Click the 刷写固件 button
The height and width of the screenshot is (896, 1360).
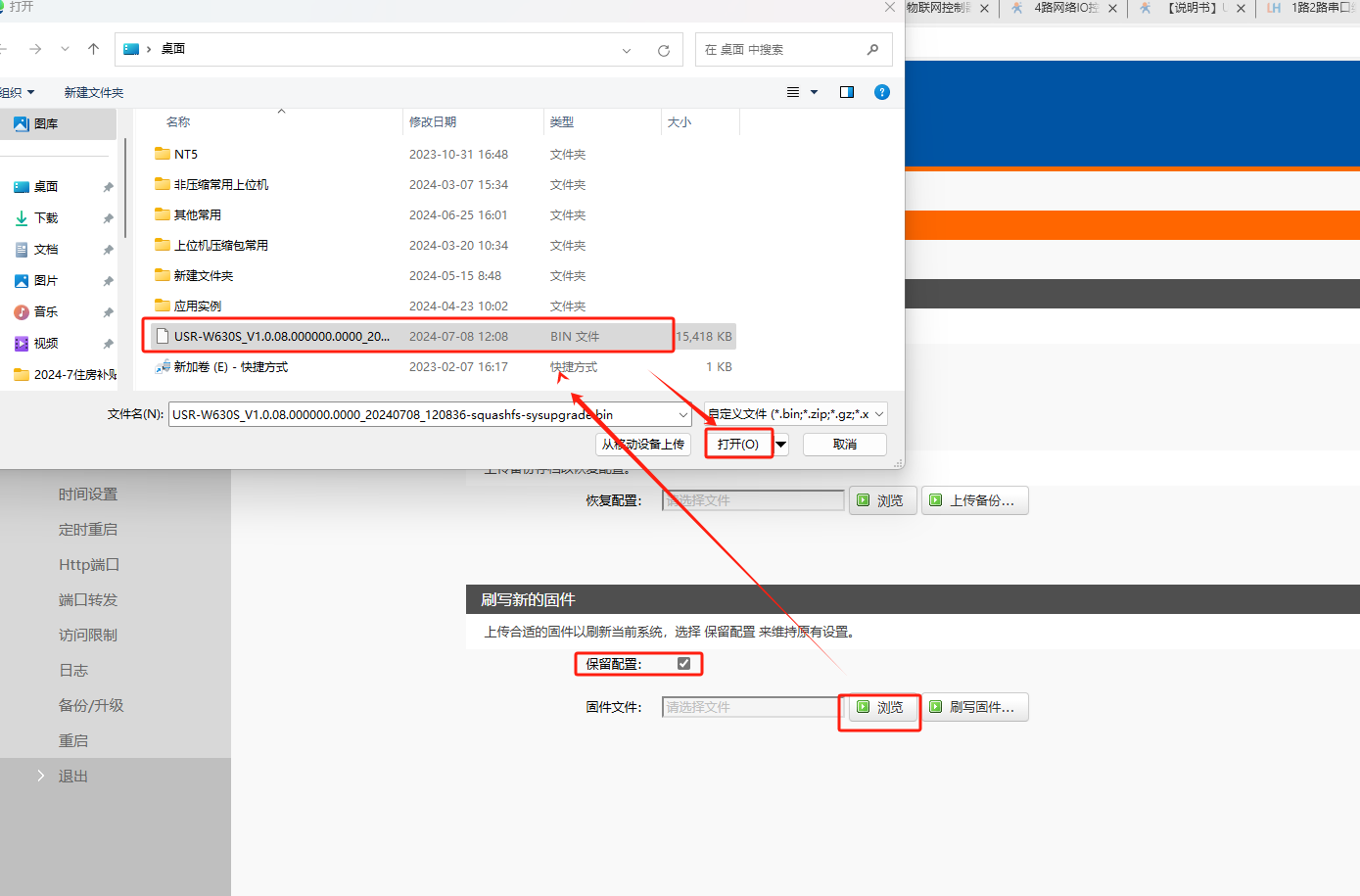(x=974, y=707)
